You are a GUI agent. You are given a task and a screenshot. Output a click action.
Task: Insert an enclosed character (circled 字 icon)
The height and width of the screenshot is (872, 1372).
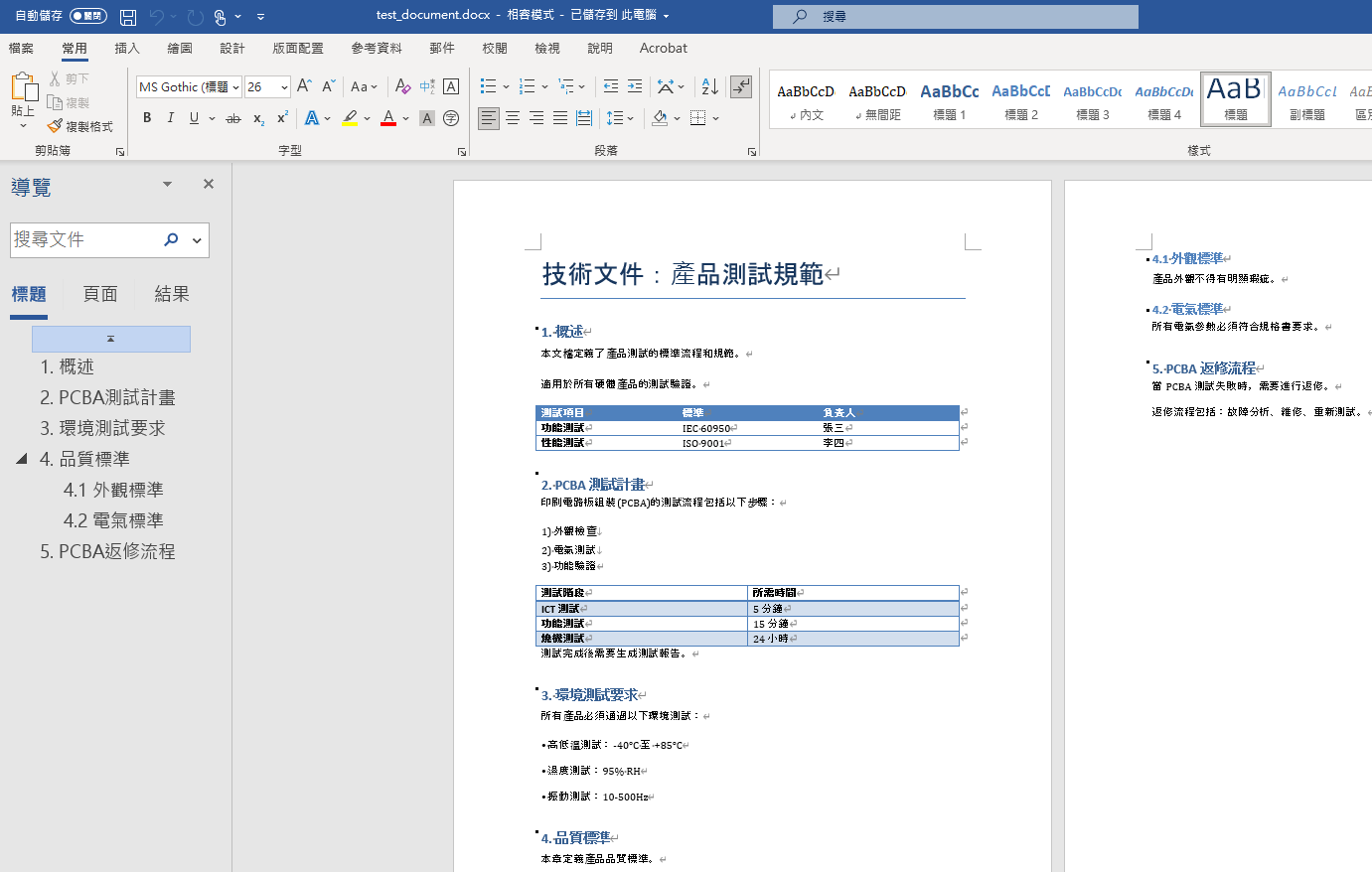[451, 118]
